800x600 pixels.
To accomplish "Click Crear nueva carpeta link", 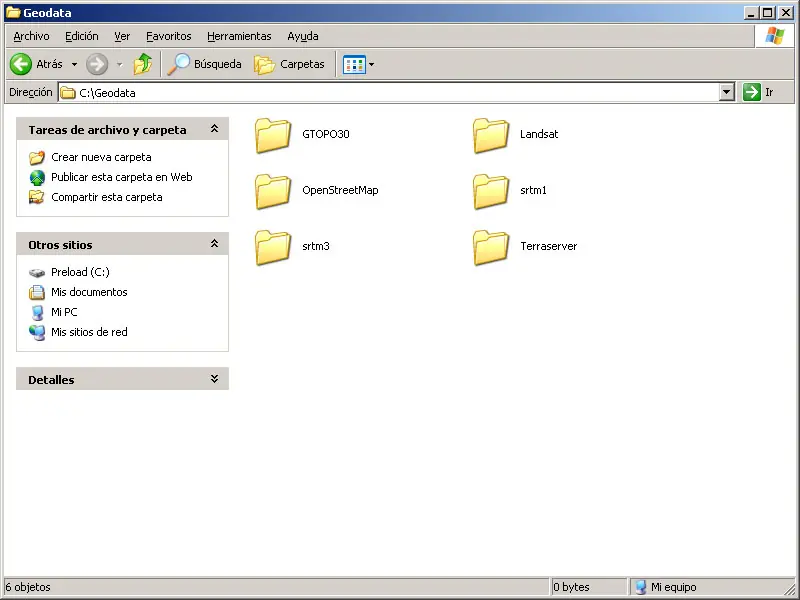I will click(x=101, y=157).
